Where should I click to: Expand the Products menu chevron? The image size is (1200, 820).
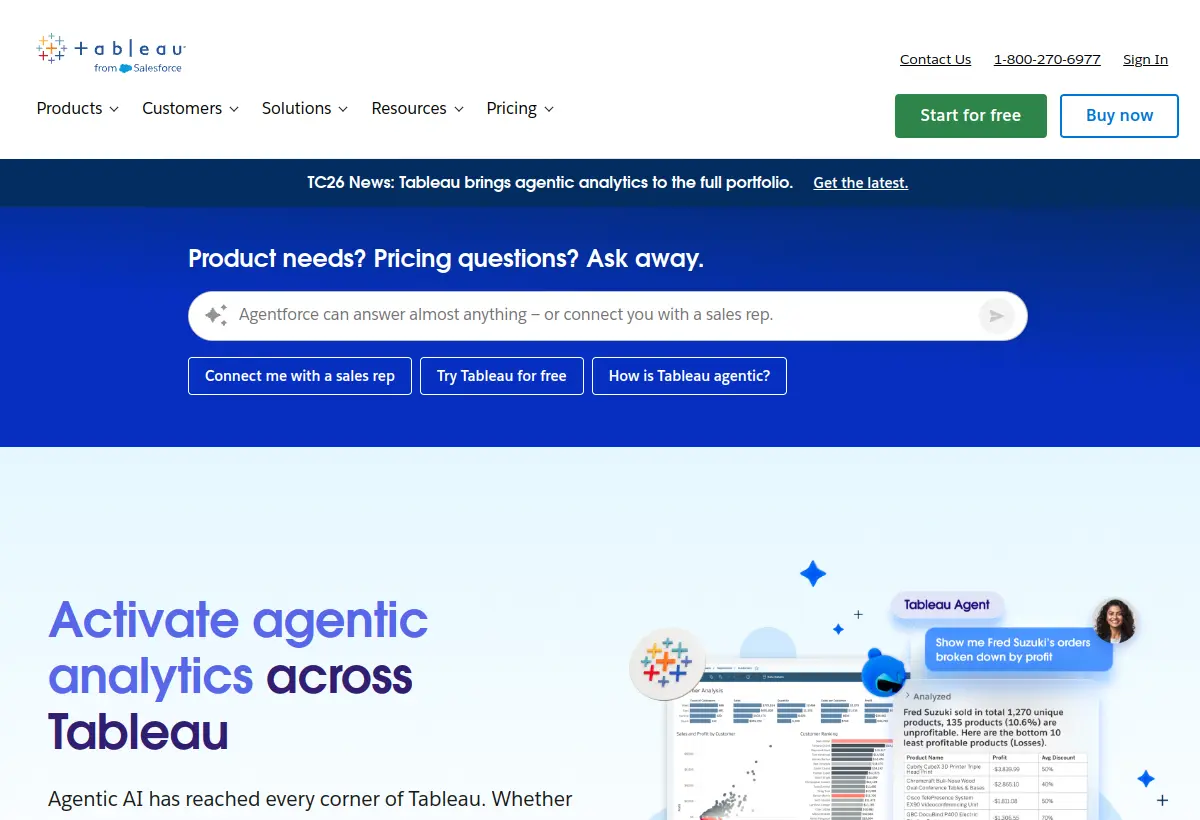pyautogui.click(x=114, y=109)
